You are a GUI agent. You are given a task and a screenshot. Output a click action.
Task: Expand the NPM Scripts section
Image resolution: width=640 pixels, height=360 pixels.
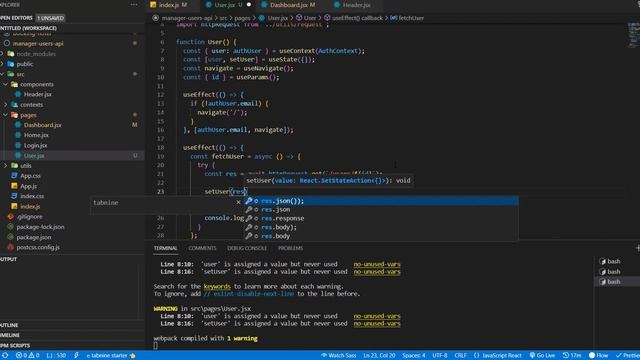pyautogui.click(x=15, y=345)
